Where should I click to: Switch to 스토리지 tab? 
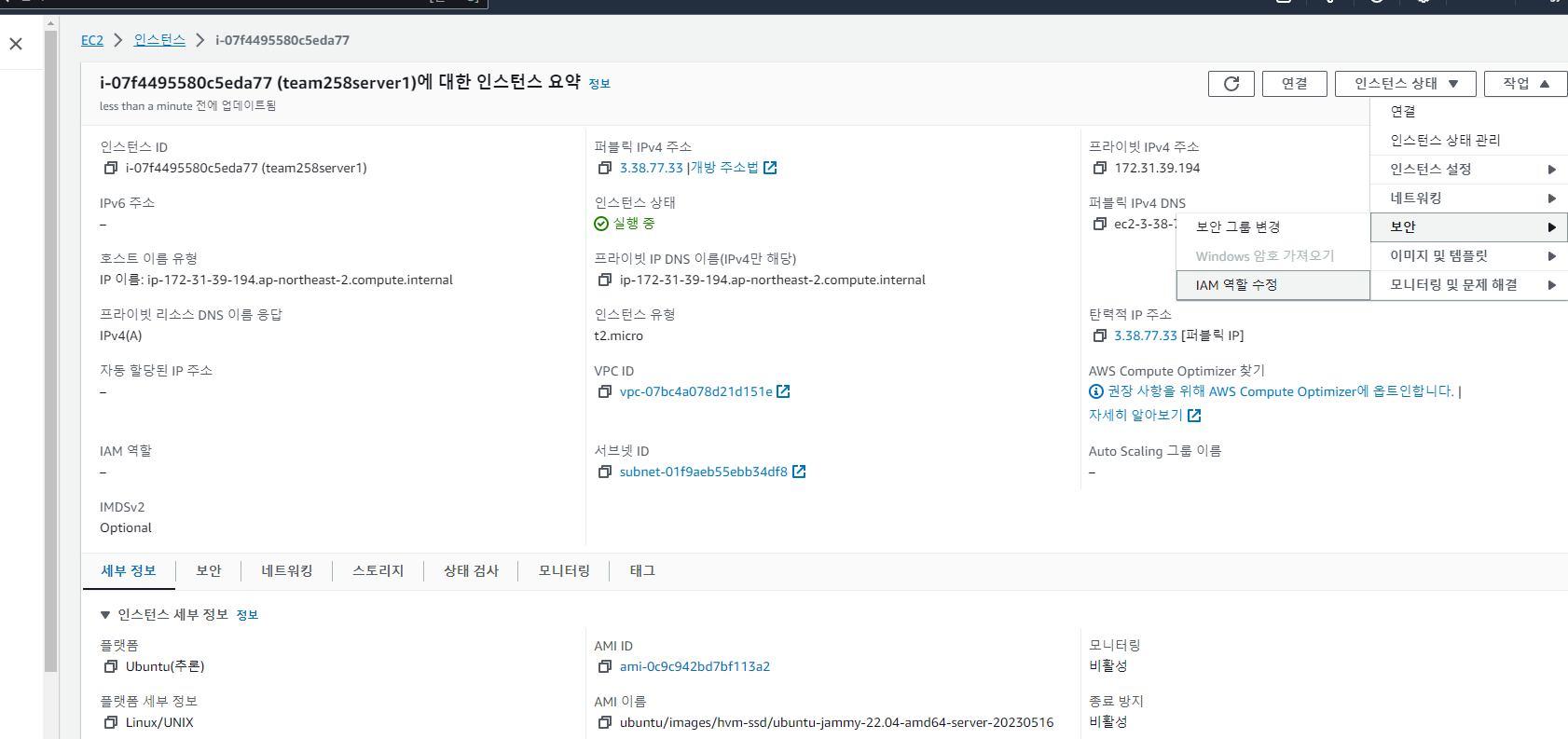pos(378,571)
